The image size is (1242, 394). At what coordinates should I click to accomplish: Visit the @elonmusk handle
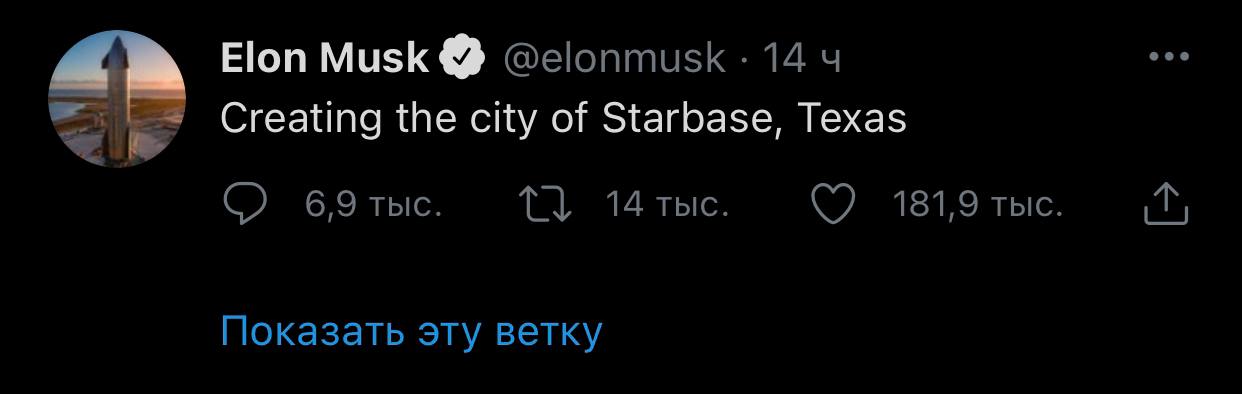tap(611, 59)
